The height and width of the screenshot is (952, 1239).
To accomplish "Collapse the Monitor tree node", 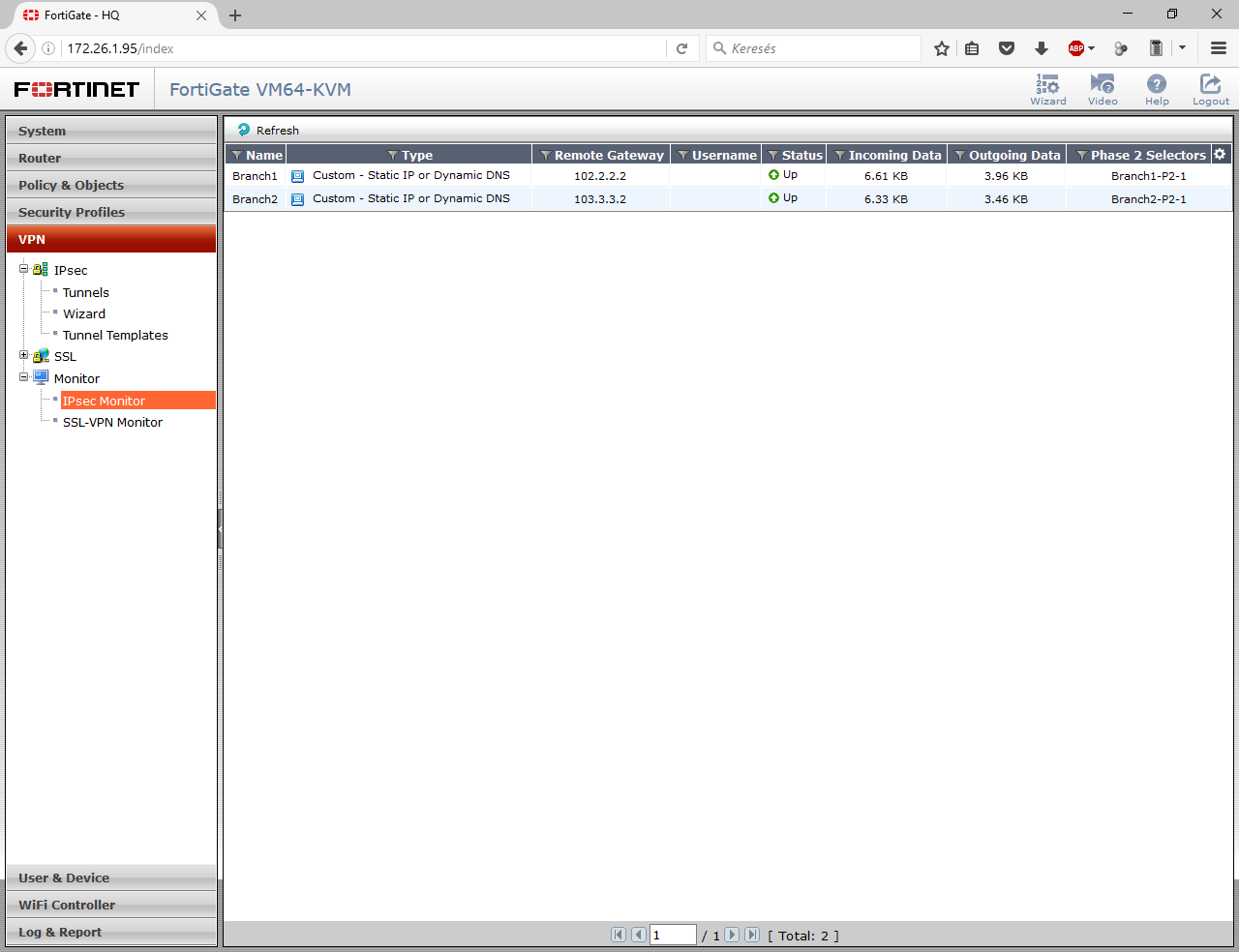I will point(23,378).
